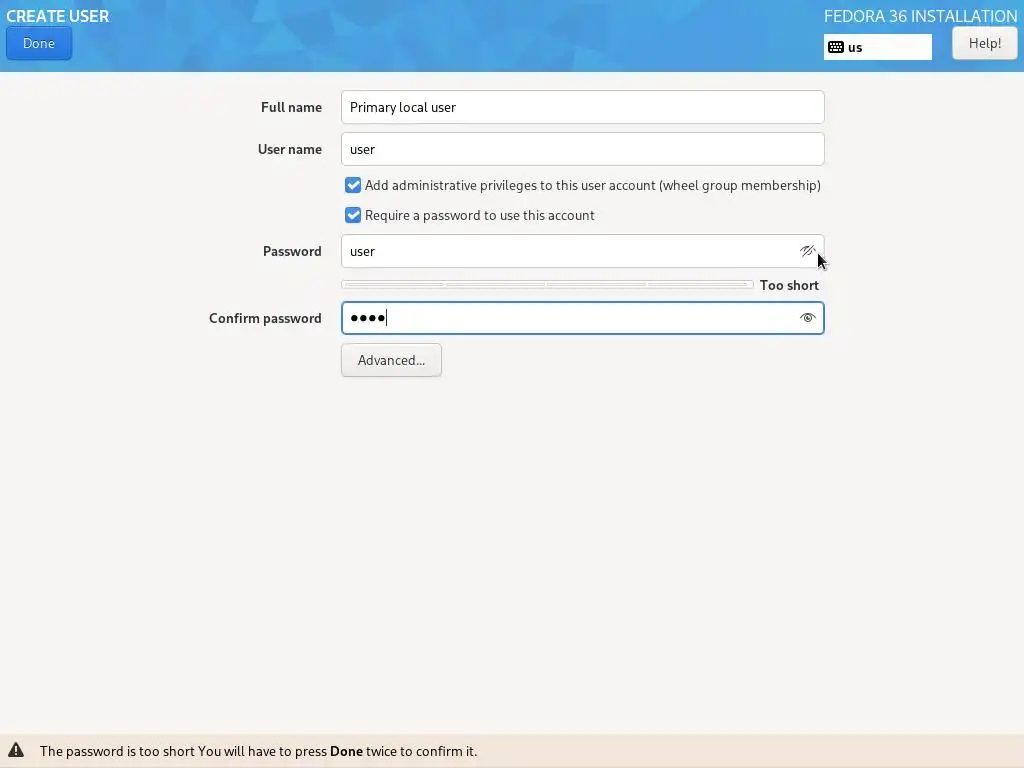Image resolution: width=1024 pixels, height=768 pixels.
Task: Toggle Require a password checkbox
Action: (x=353, y=216)
